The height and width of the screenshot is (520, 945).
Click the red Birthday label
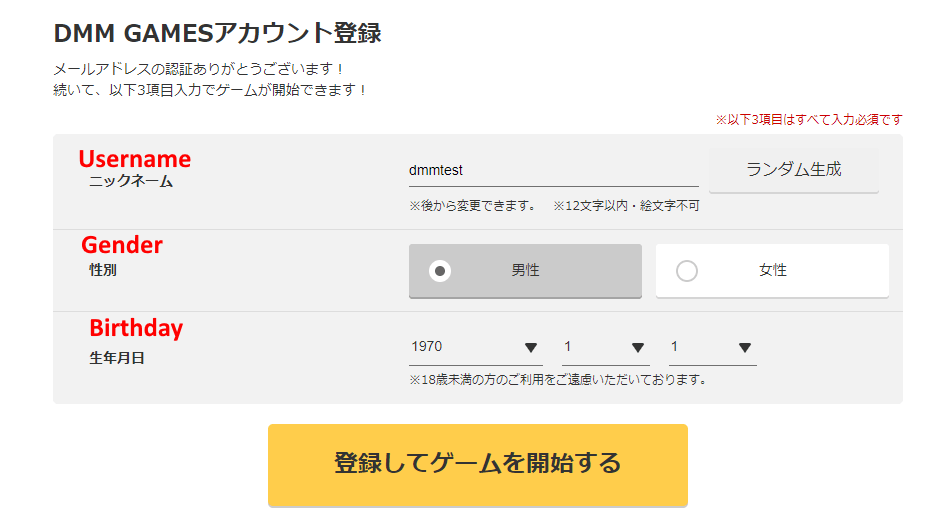coord(136,328)
